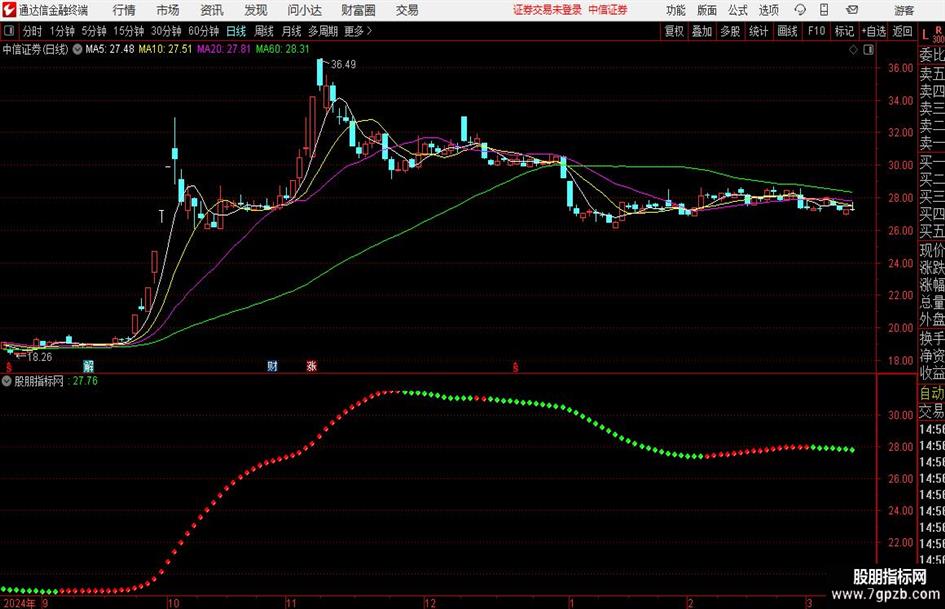Open F10 company info

tap(817, 31)
